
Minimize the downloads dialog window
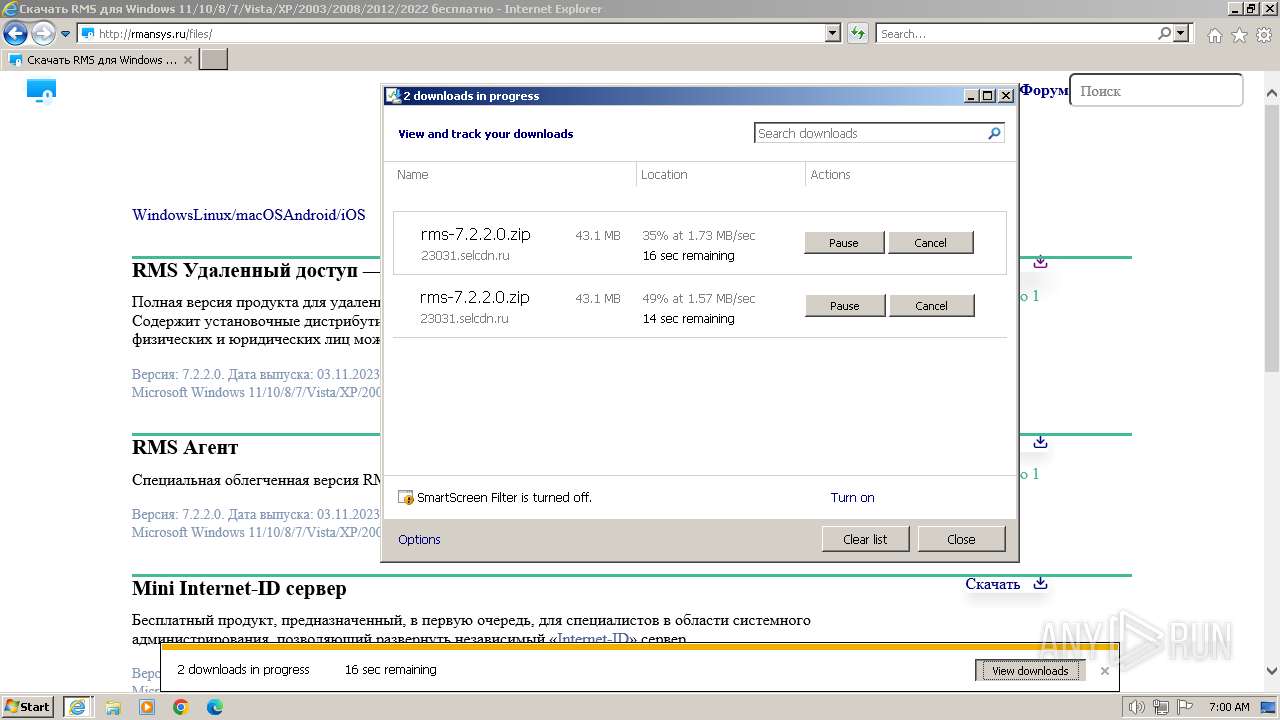click(970, 96)
